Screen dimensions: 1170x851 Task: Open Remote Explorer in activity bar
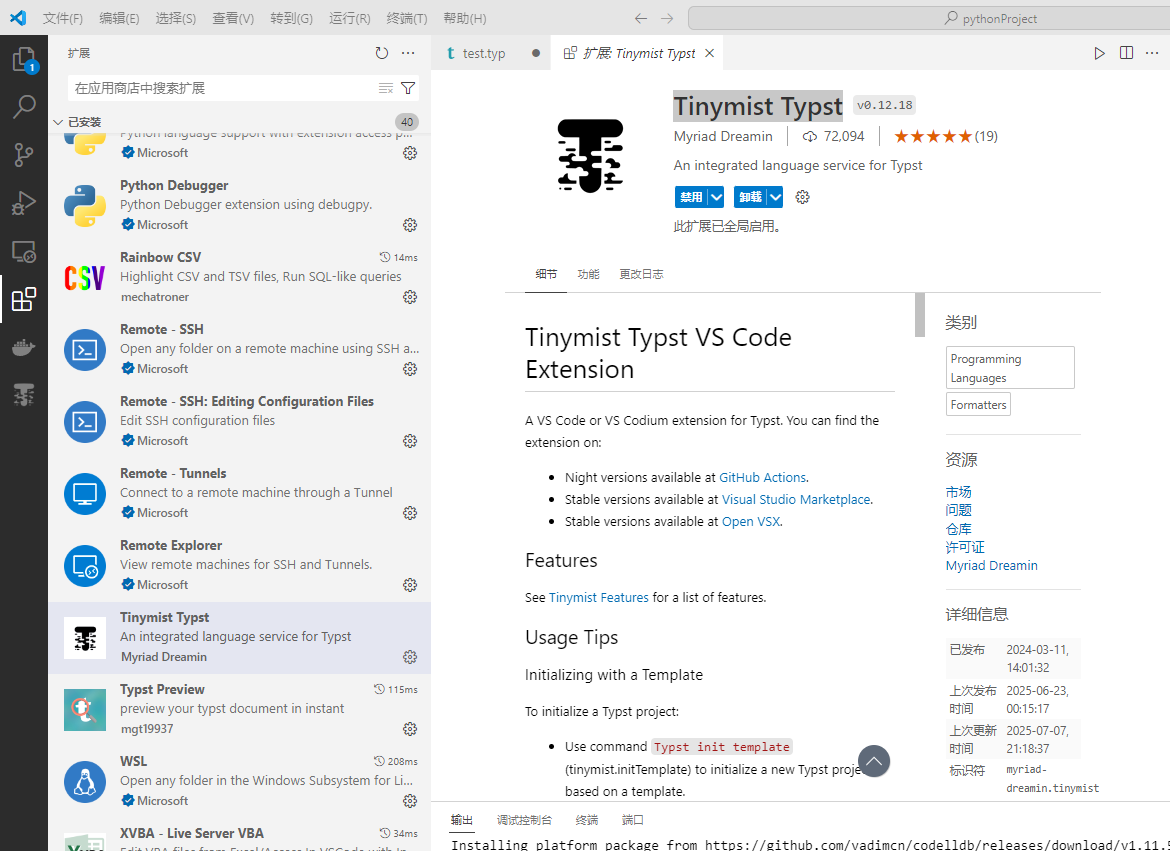[x=24, y=252]
